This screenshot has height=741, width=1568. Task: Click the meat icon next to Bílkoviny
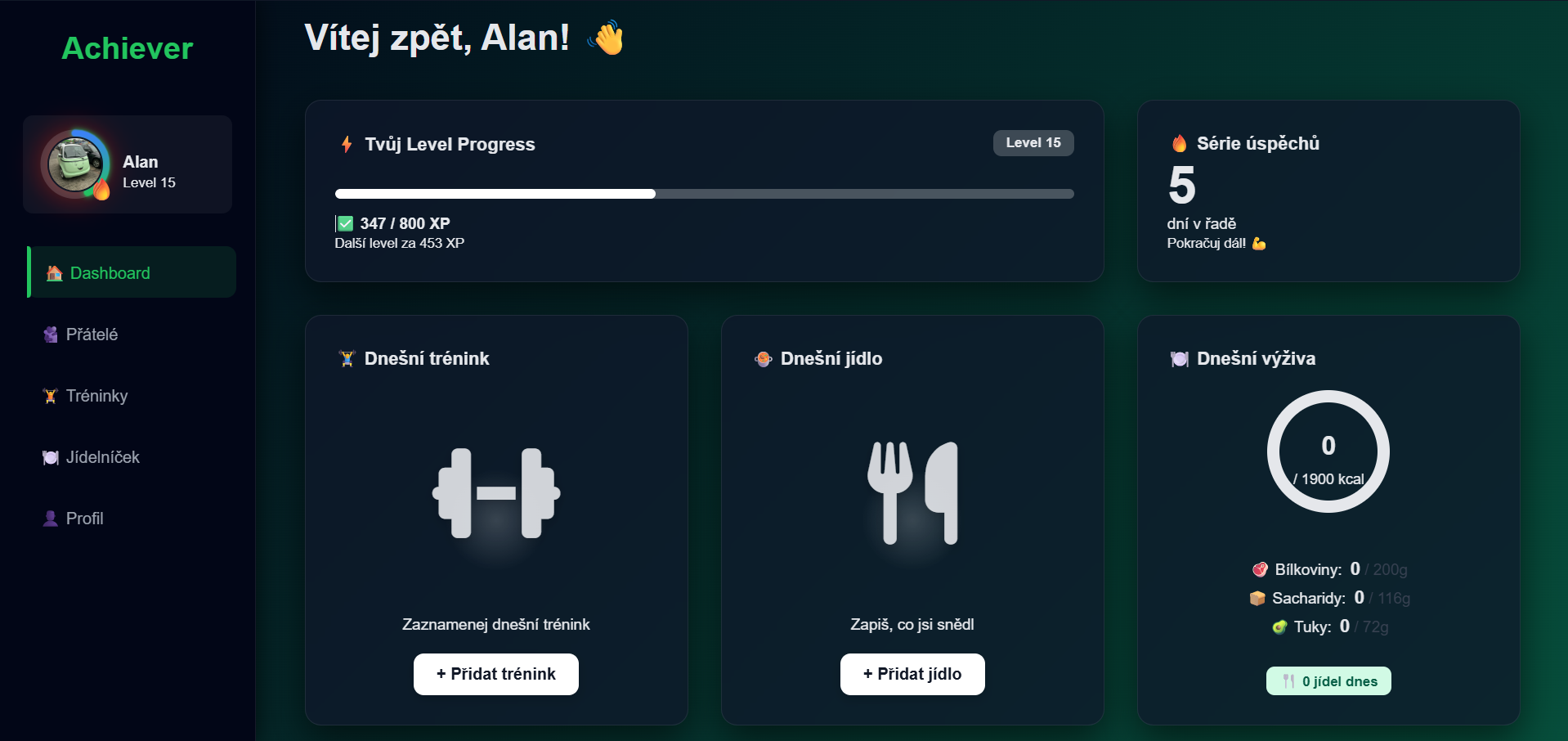pyautogui.click(x=1260, y=570)
